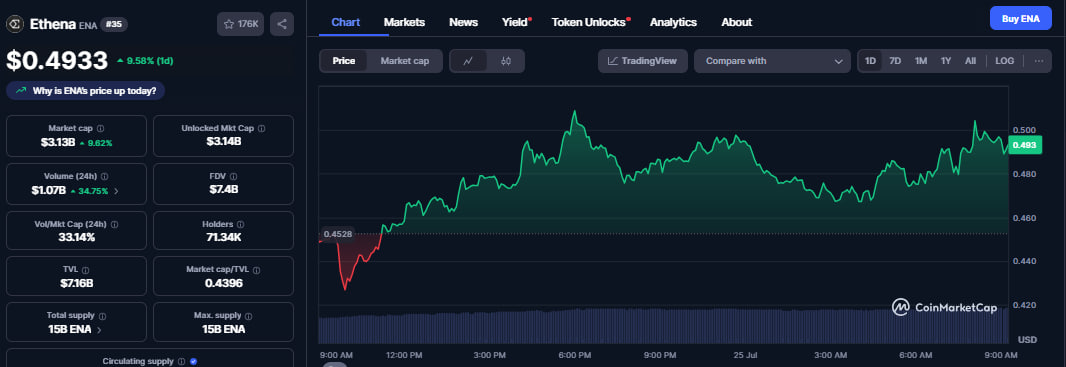Open chart more options ellipsis

pyautogui.click(x=1039, y=60)
